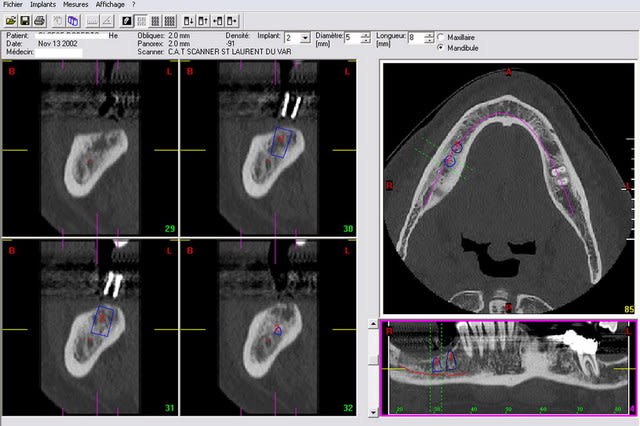Click the save floppy disk icon

tap(24, 20)
